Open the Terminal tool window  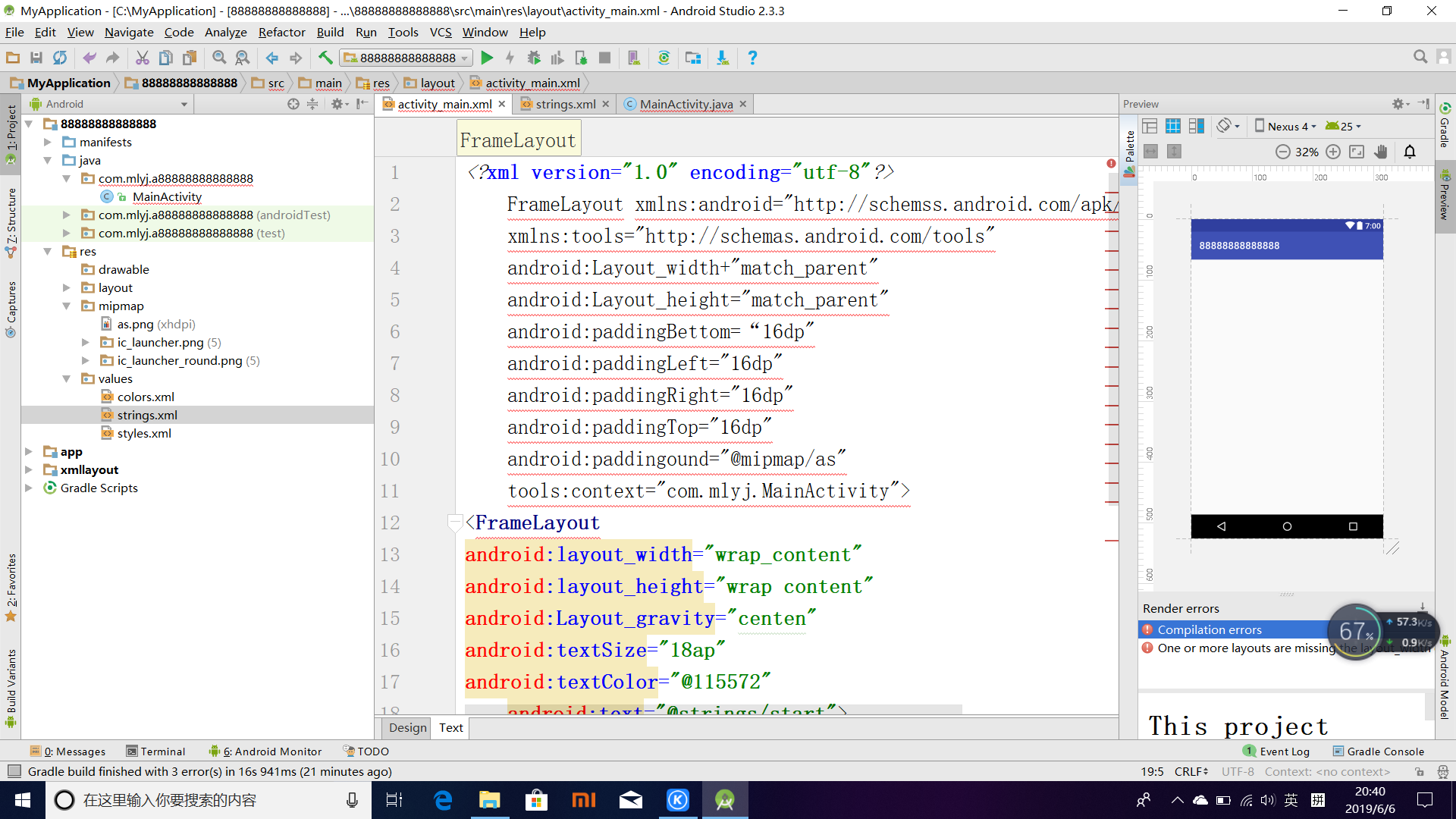(155, 752)
